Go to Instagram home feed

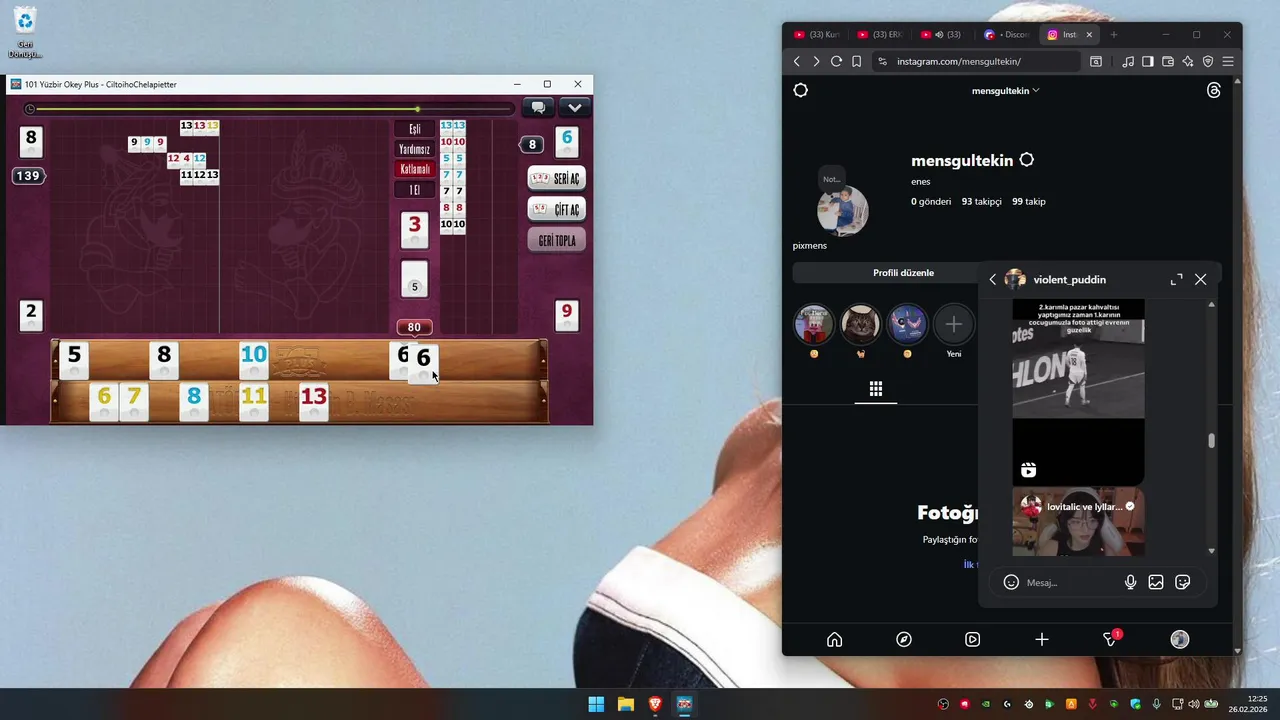pyautogui.click(x=834, y=640)
